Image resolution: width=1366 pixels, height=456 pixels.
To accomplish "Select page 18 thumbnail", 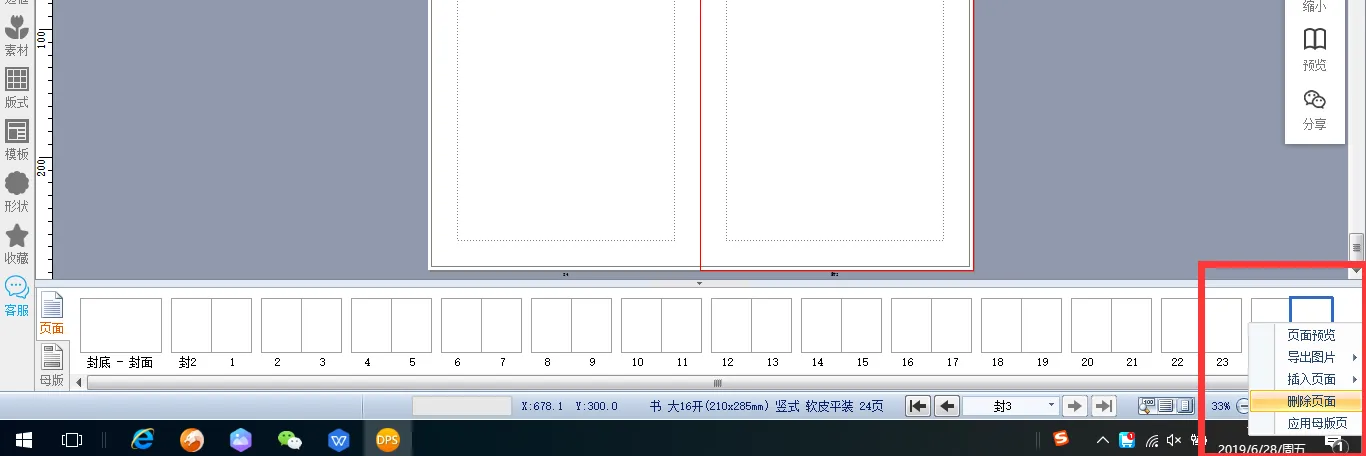I will tap(1001, 325).
